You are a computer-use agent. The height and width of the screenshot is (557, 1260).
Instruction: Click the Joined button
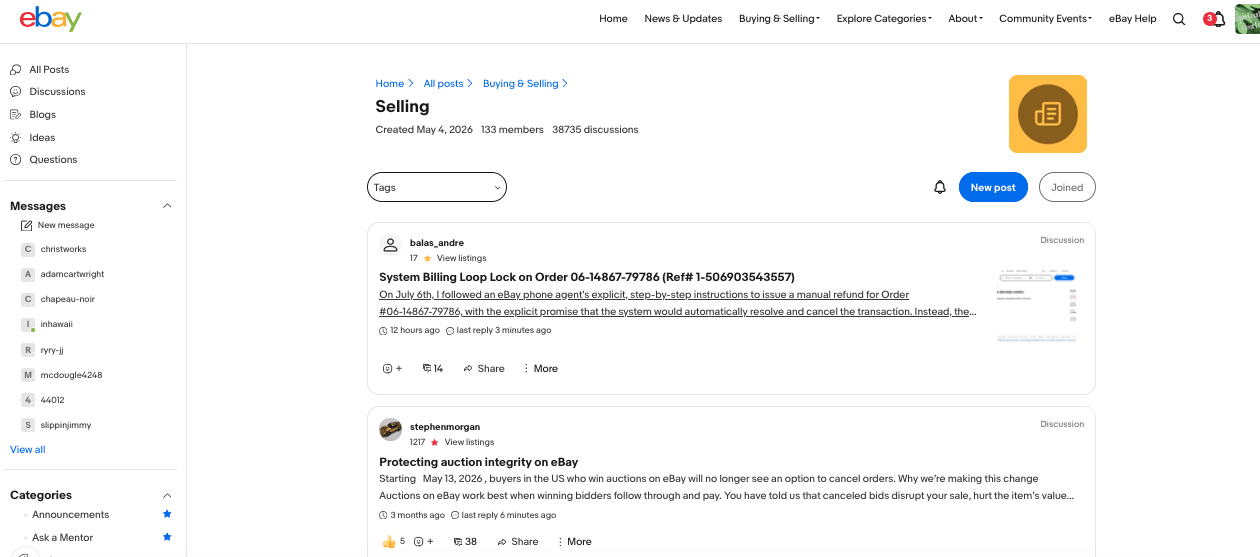(1067, 187)
